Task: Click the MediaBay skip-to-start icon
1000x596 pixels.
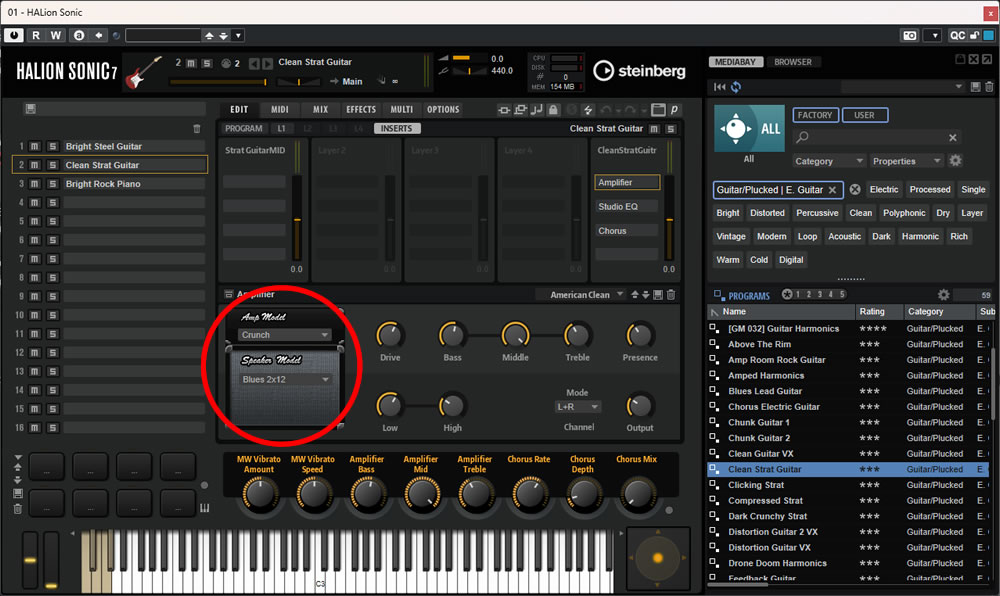Action: point(720,87)
